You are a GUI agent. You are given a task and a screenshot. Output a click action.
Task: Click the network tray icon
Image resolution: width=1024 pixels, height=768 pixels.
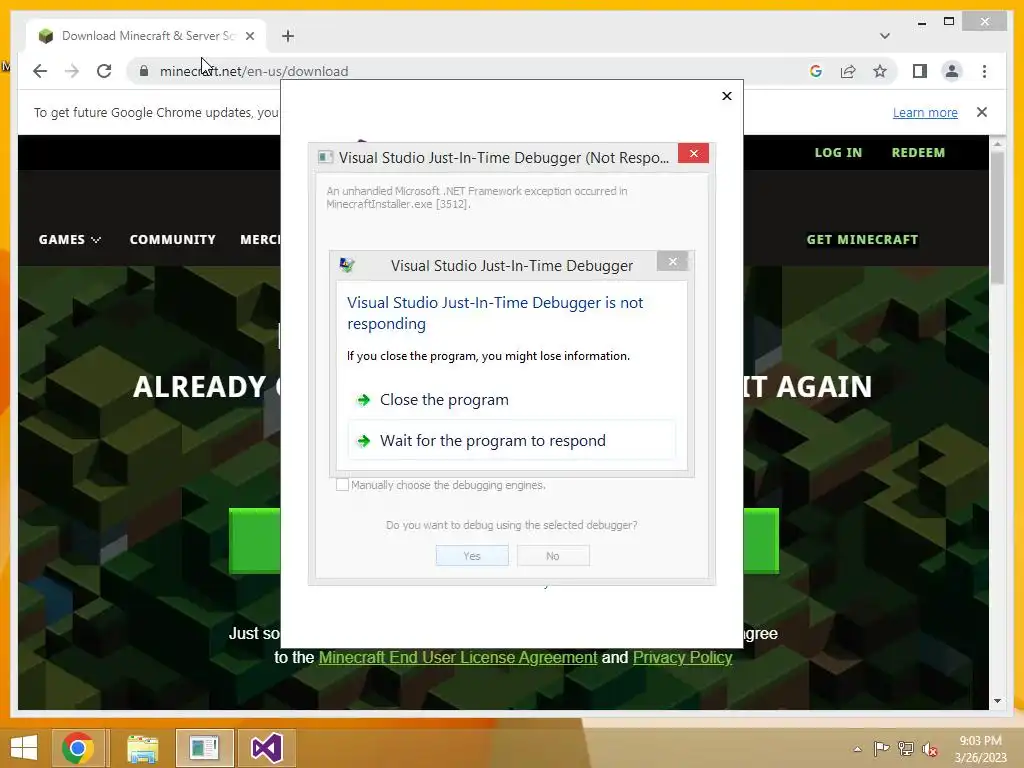906,748
